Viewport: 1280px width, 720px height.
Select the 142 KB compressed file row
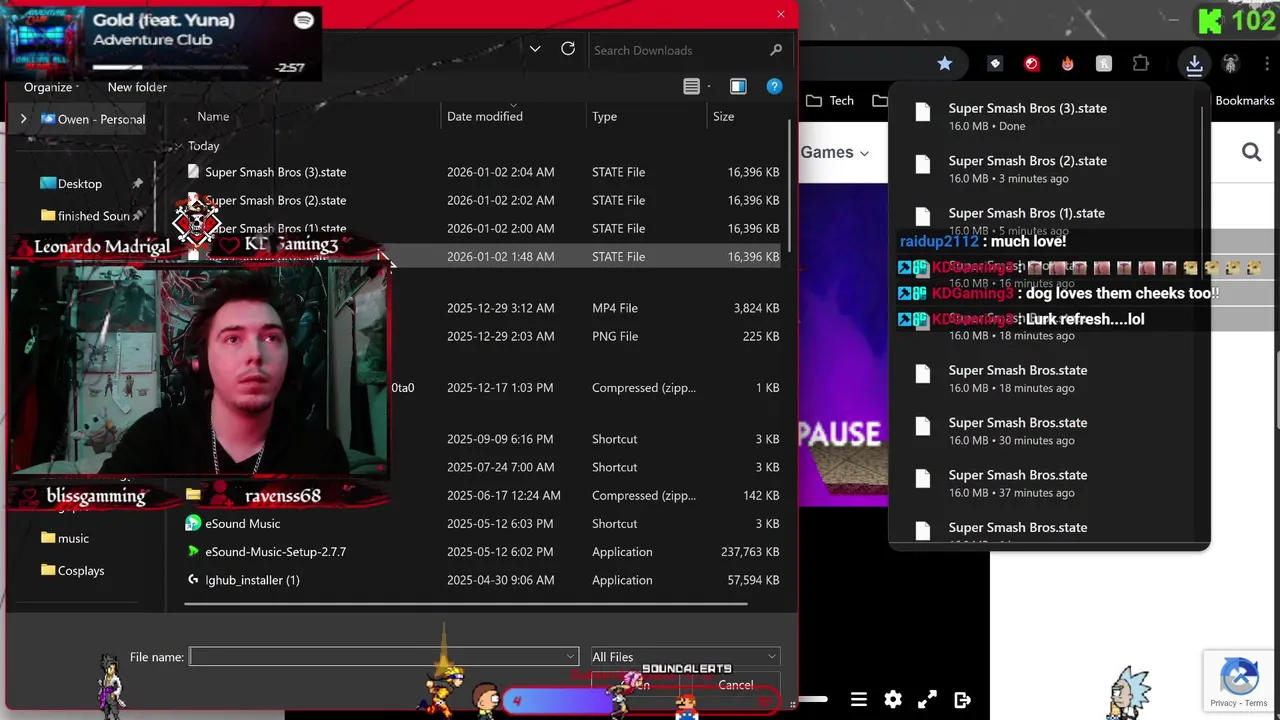483,495
